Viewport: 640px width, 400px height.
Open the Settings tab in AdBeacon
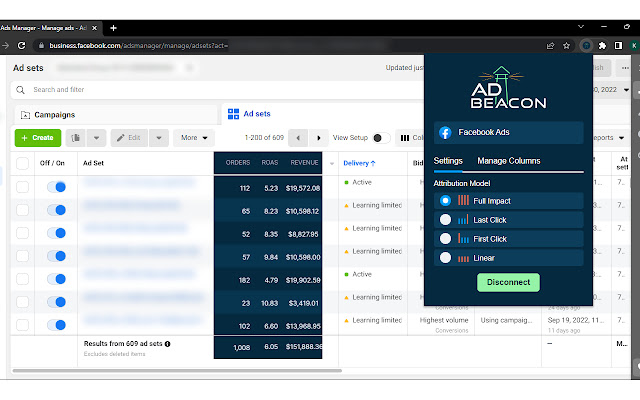click(448, 161)
